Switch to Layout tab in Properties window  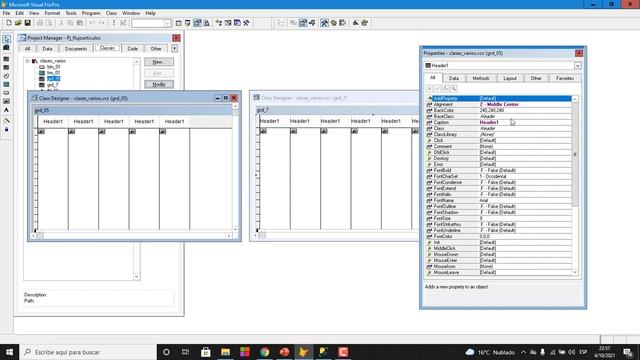[510, 78]
